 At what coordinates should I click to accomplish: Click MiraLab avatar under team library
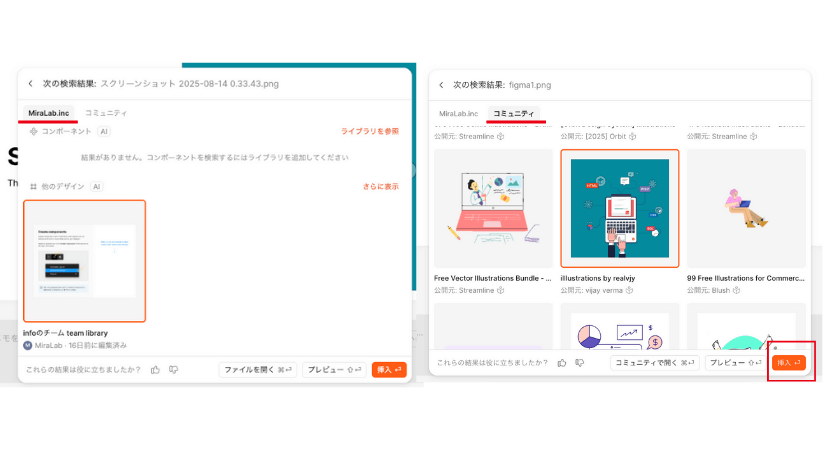(28, 345)
